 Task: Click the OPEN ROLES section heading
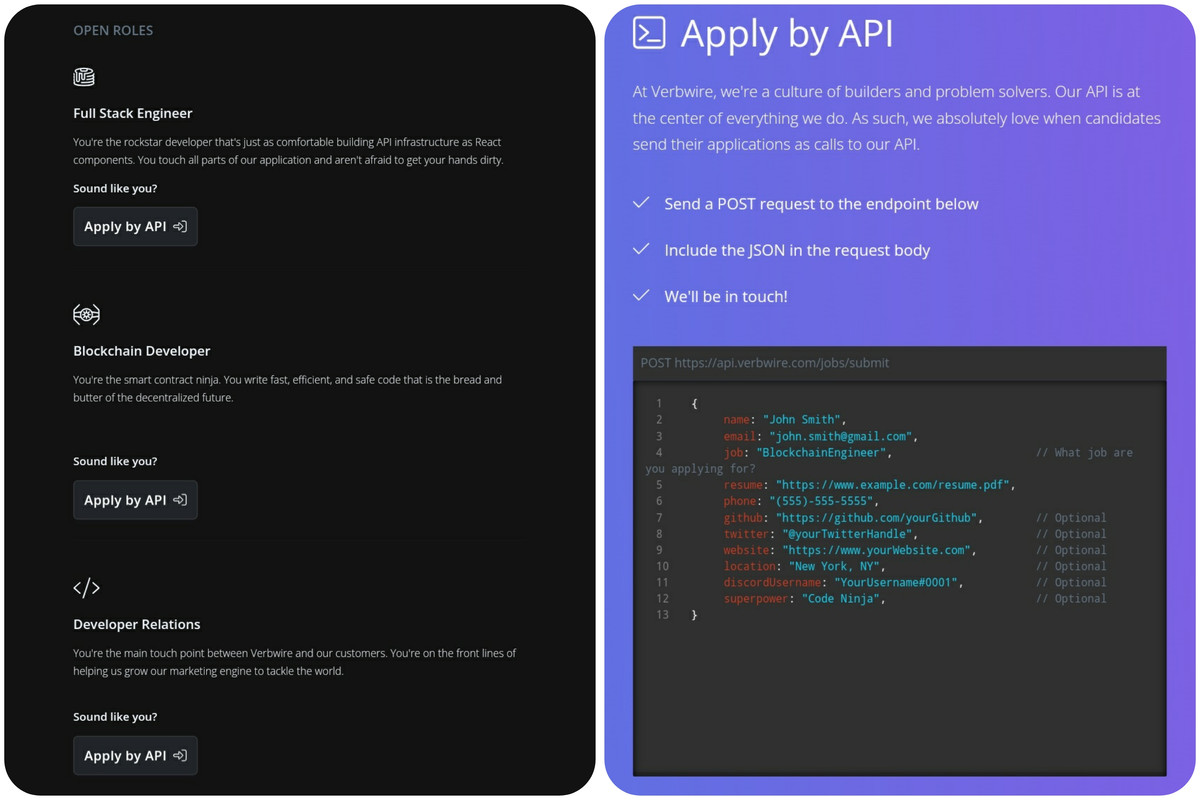coord(113,31)
